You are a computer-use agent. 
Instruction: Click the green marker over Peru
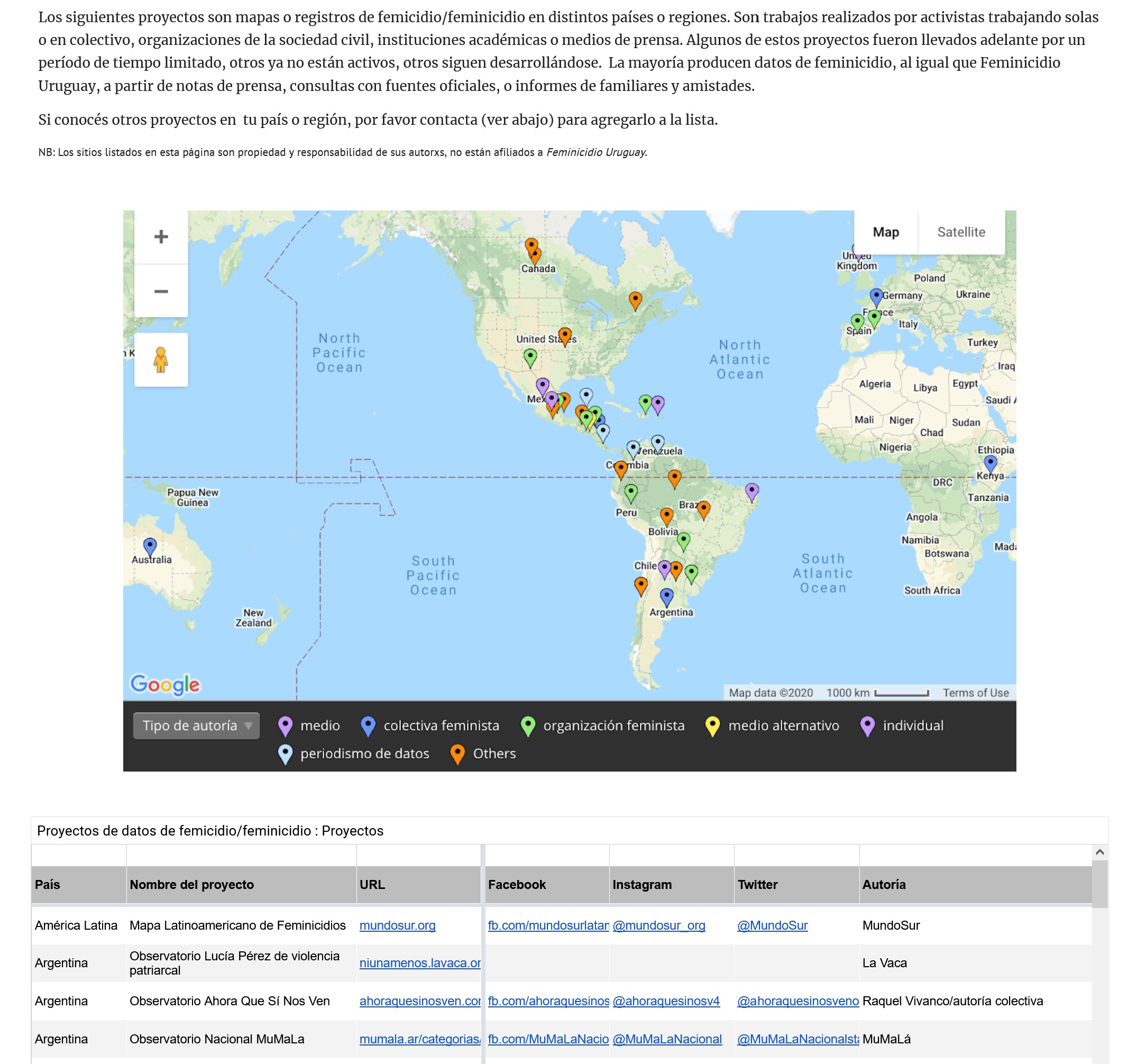pyautogui.click(x=631, y=494)
